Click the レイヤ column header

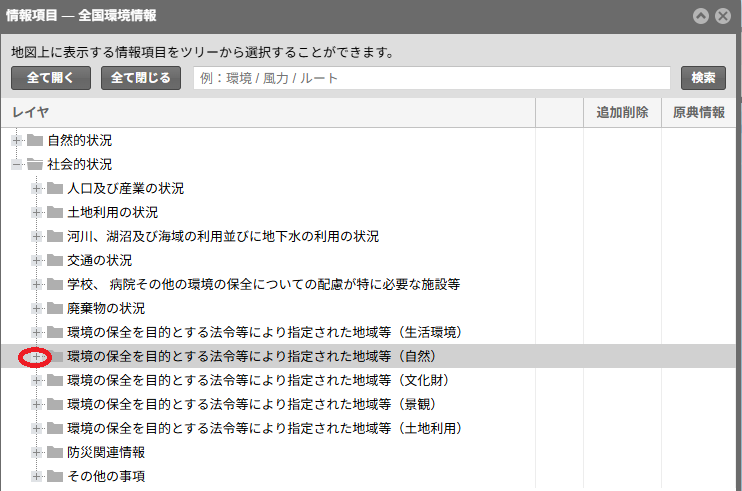pyautogui.click(x=268, y=113)
